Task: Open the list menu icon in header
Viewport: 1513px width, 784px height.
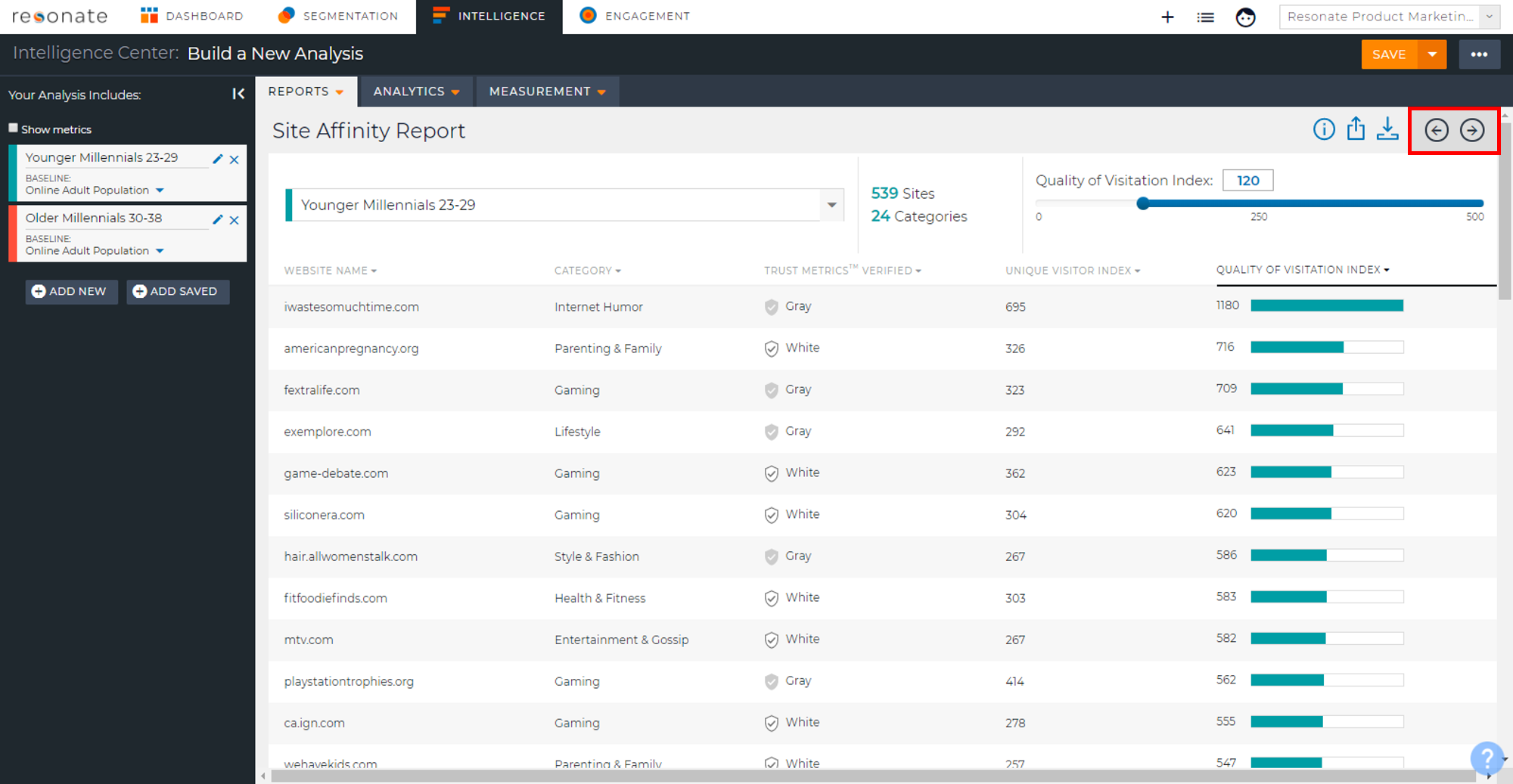Action: 1205,17
